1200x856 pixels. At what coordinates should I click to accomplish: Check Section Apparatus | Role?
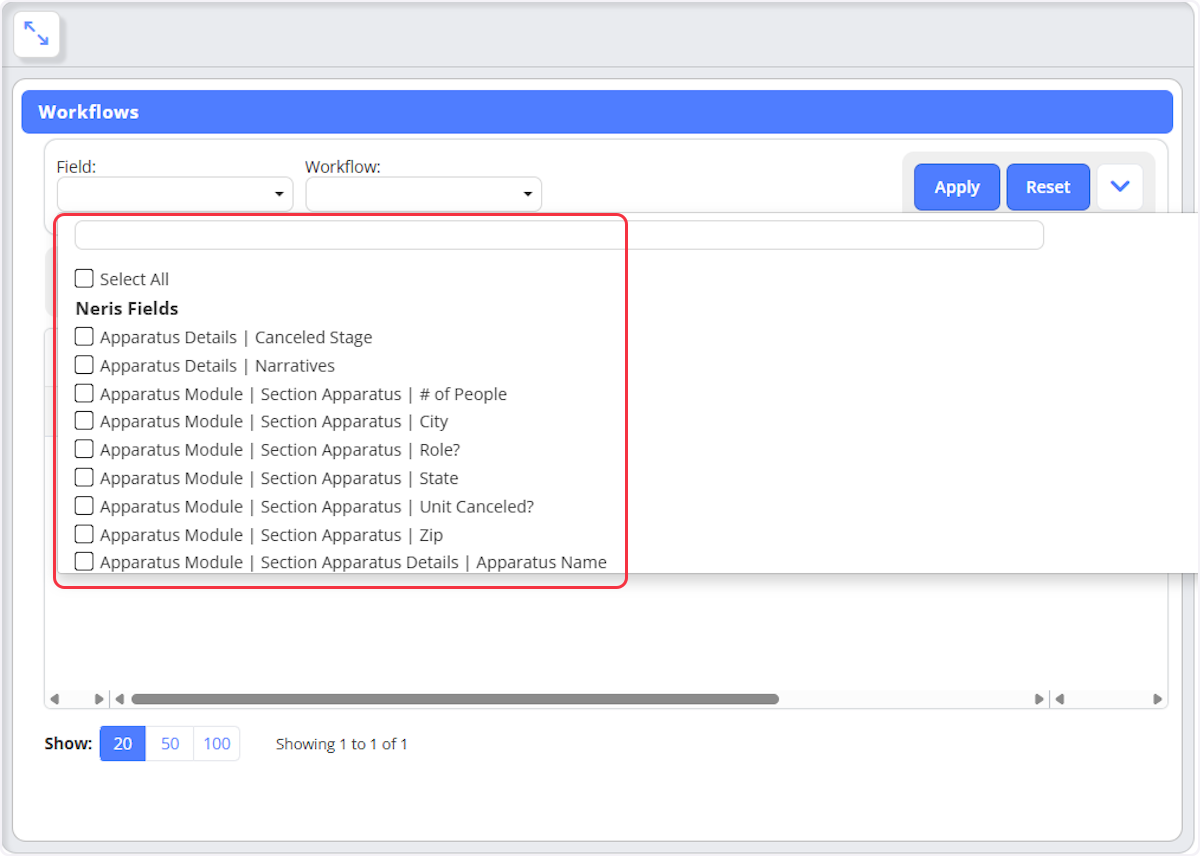coord(84,449)
